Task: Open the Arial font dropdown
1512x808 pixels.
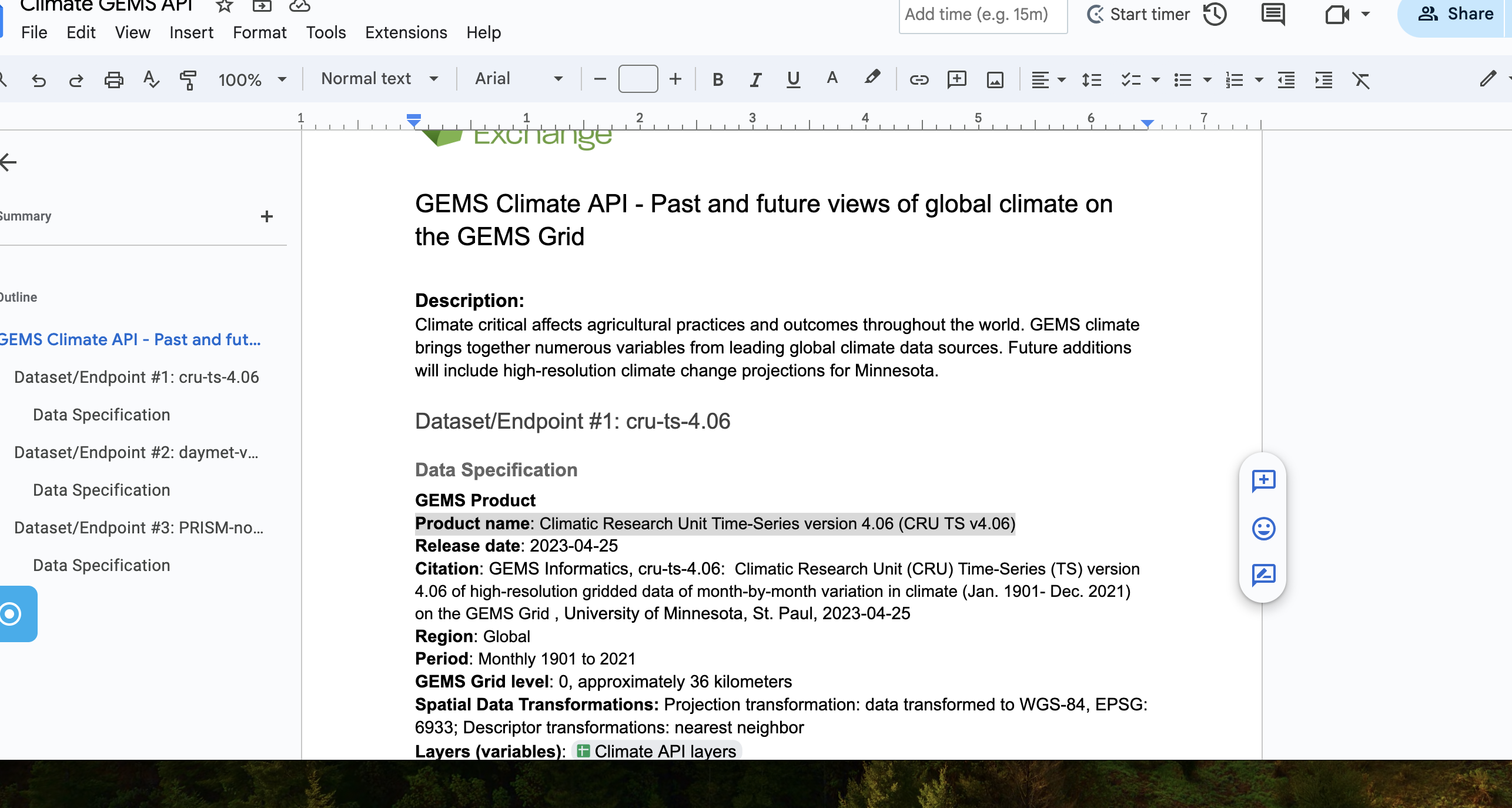Action: tap(518, 79)
